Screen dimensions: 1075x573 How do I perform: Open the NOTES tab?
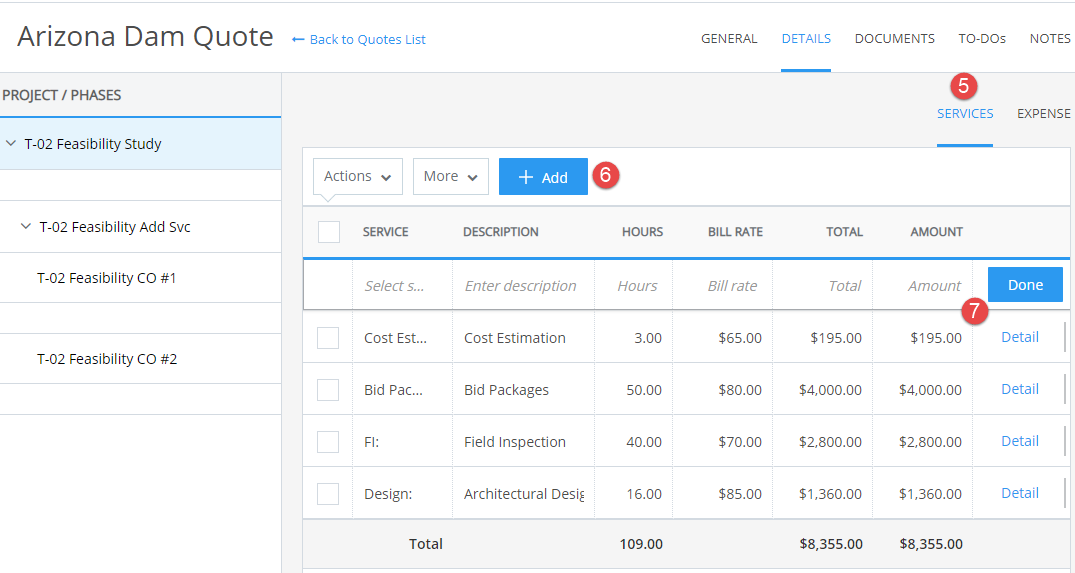click(1050, 39)
